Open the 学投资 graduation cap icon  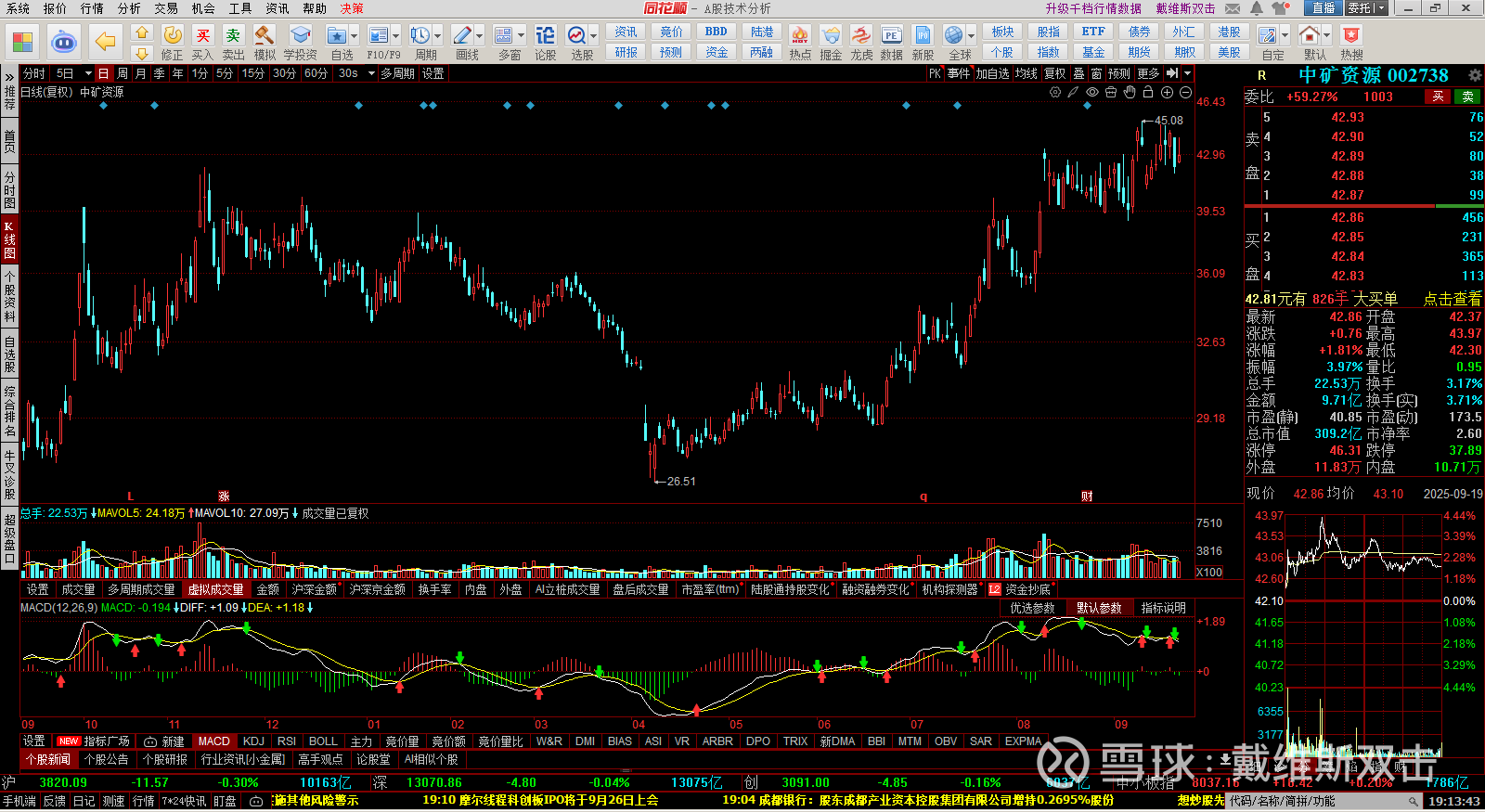[x=300, y=35]
